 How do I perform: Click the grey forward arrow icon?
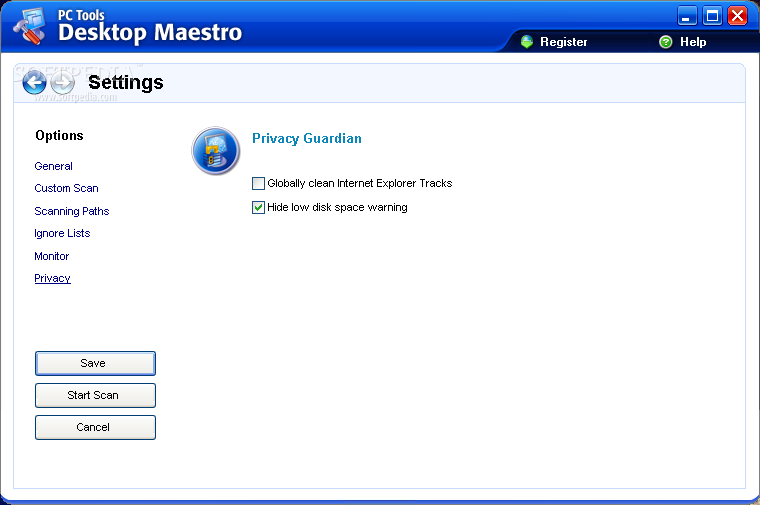(x=63, y=82)
